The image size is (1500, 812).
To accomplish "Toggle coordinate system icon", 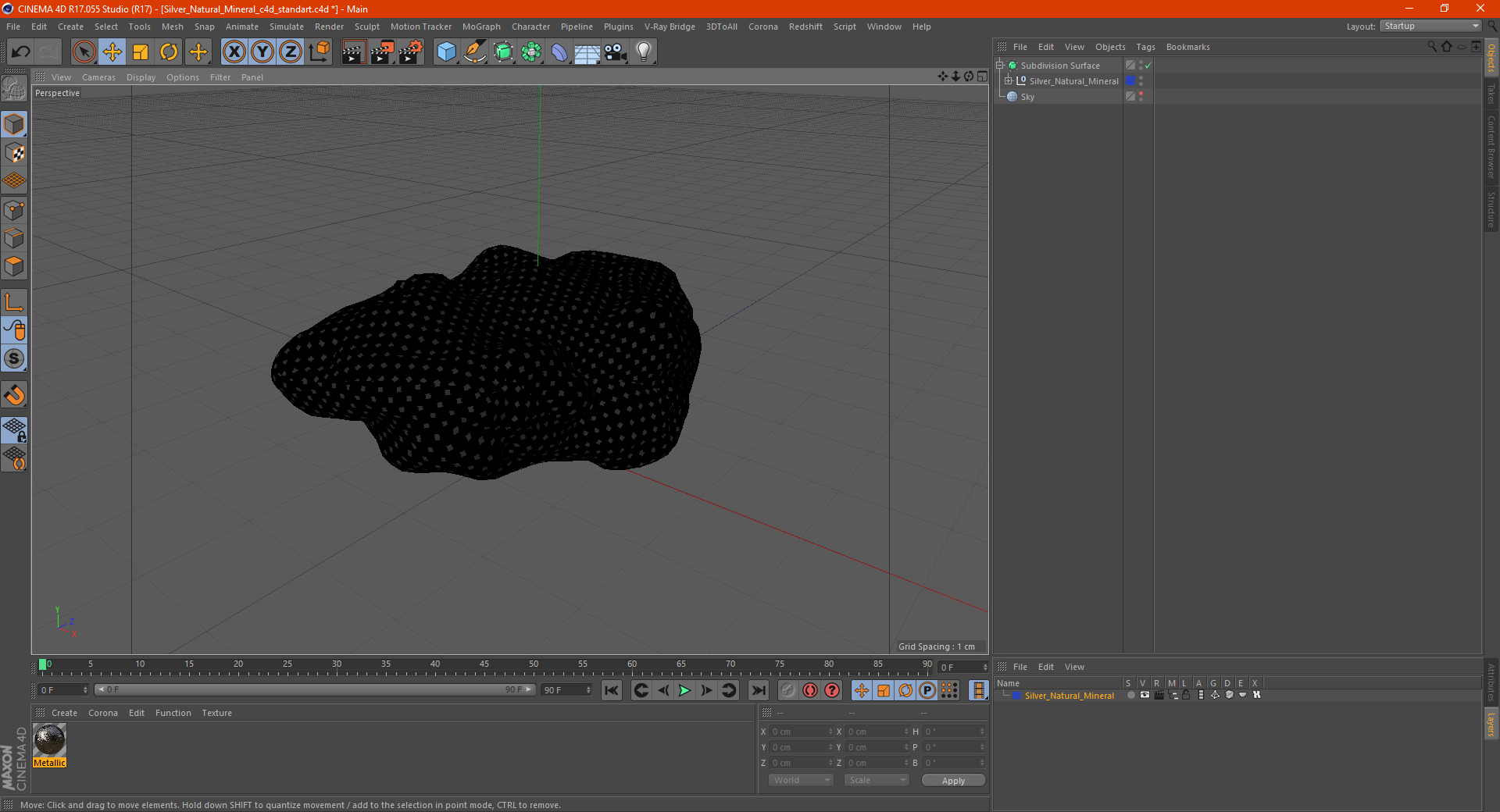I will 319,52.
